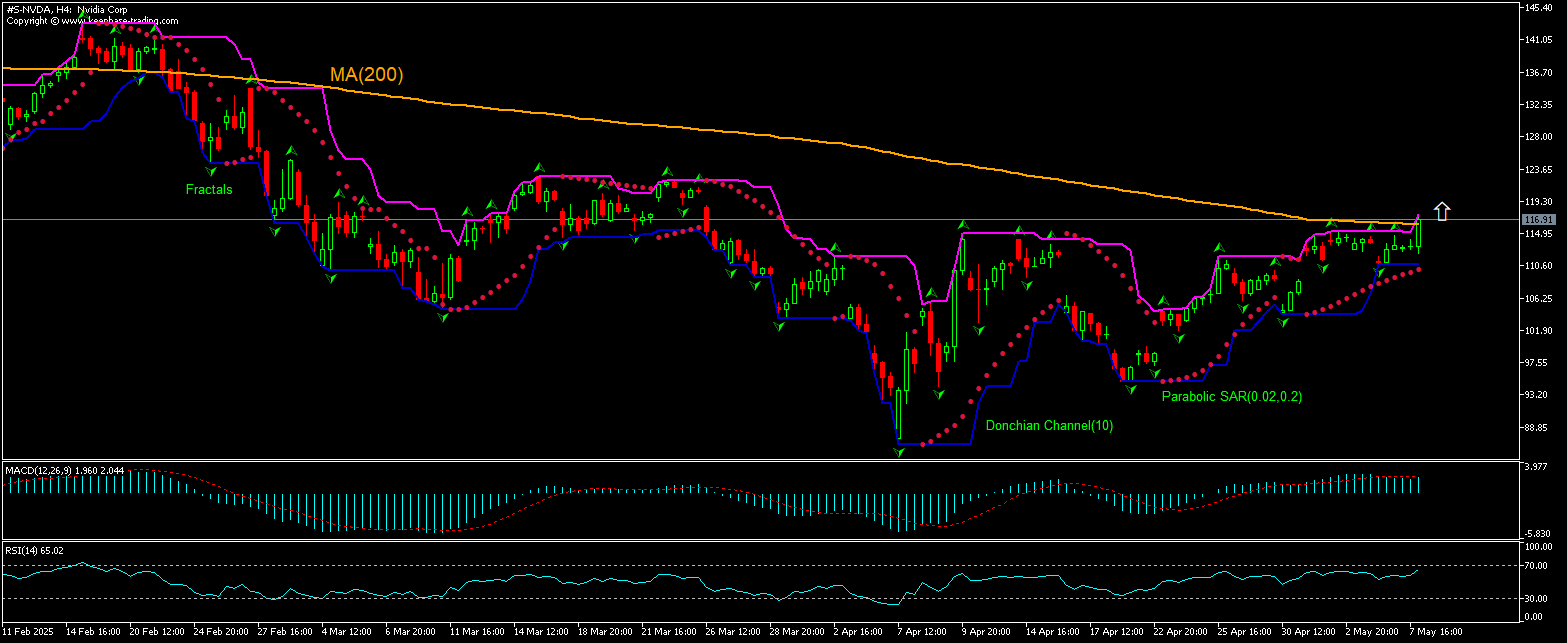Click the 88.85 price axis label

coord(1537,427)
